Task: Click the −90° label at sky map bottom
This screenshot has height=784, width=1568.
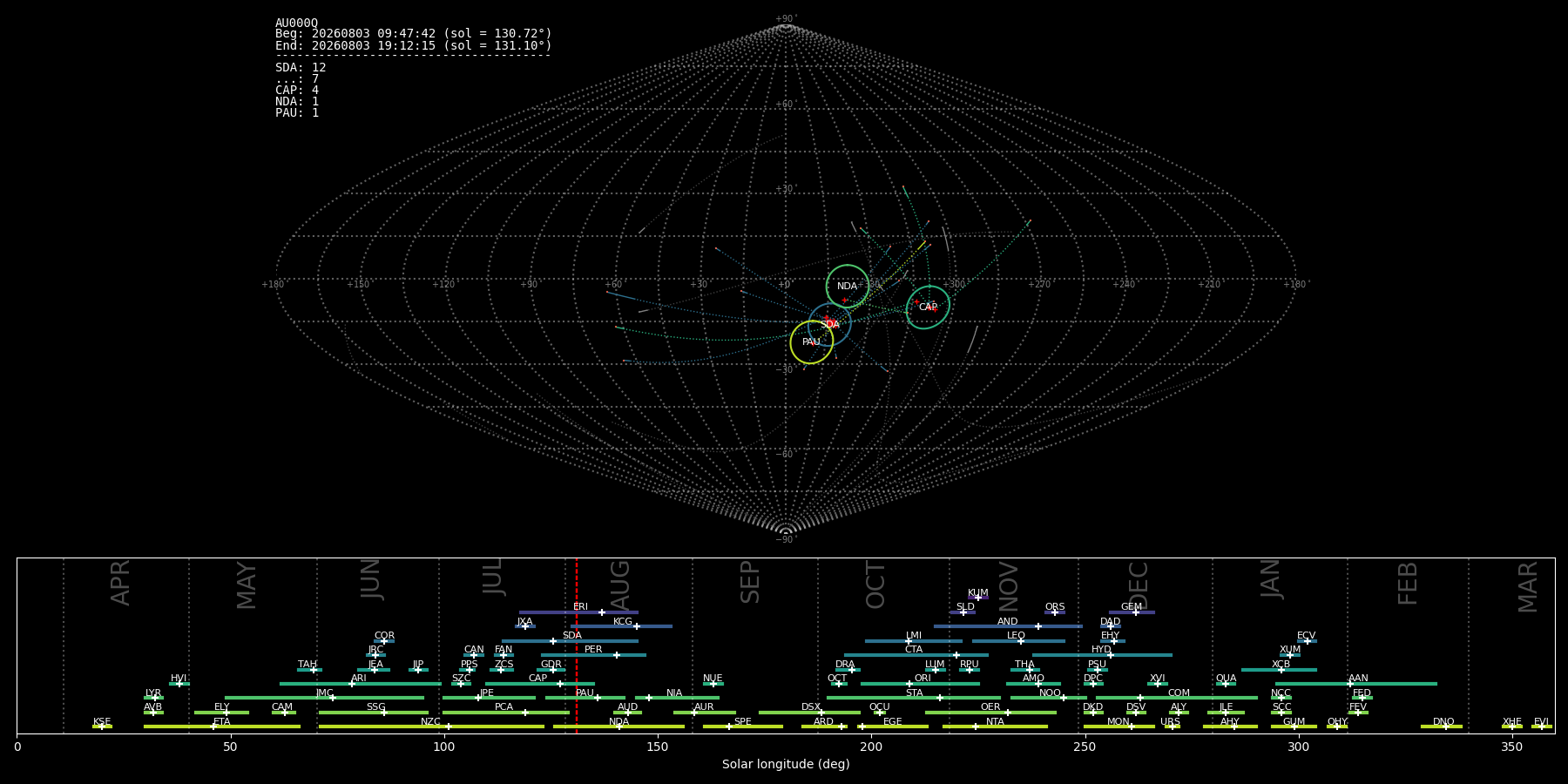Action: pyautogui.click(x=786, y=539)
